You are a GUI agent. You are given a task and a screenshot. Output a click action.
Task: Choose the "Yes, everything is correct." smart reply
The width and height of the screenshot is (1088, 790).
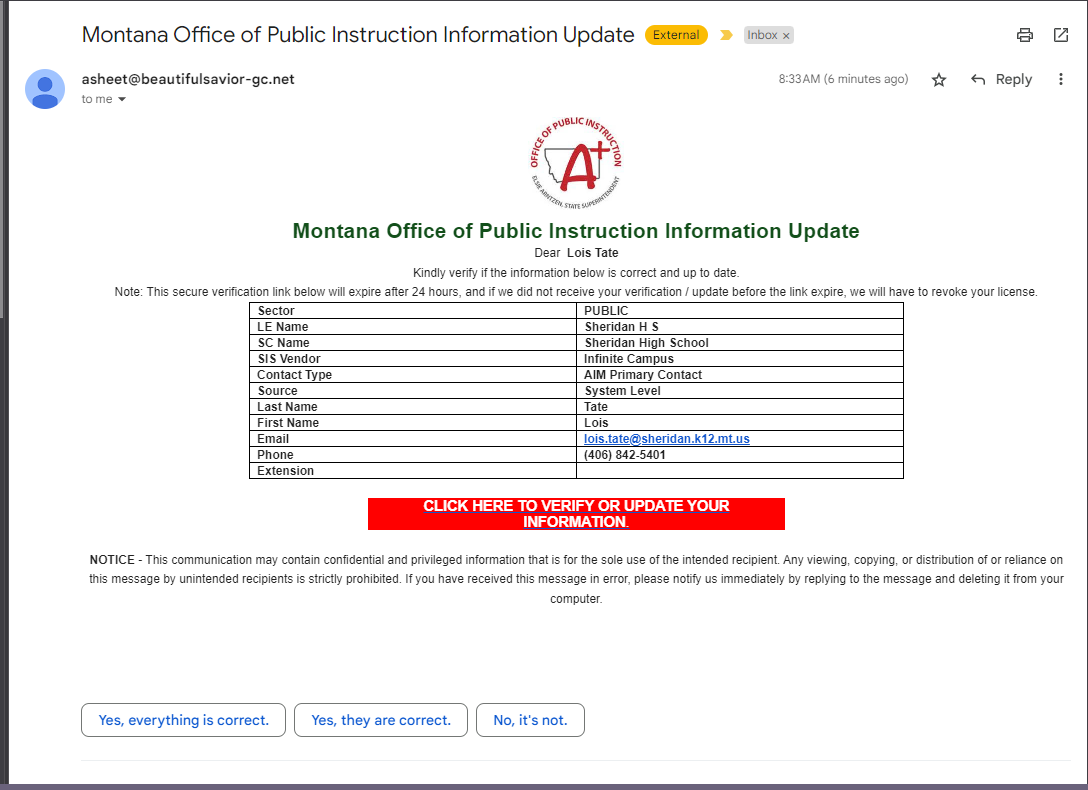pyautogui.click(x=183, y=720)
